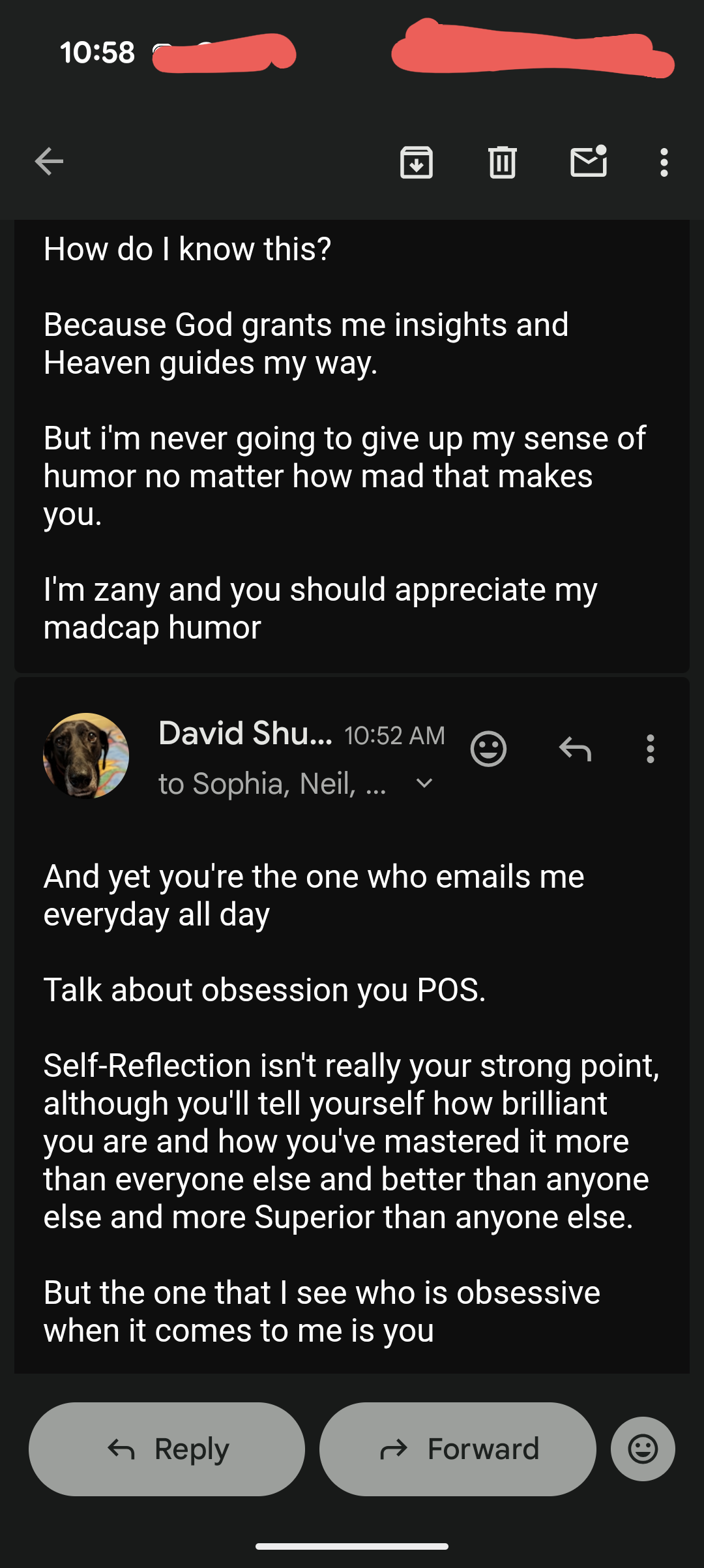Tap the 10:52 AM message timestamp
This screenshot has width=704, height=1568.
[394, 736]
